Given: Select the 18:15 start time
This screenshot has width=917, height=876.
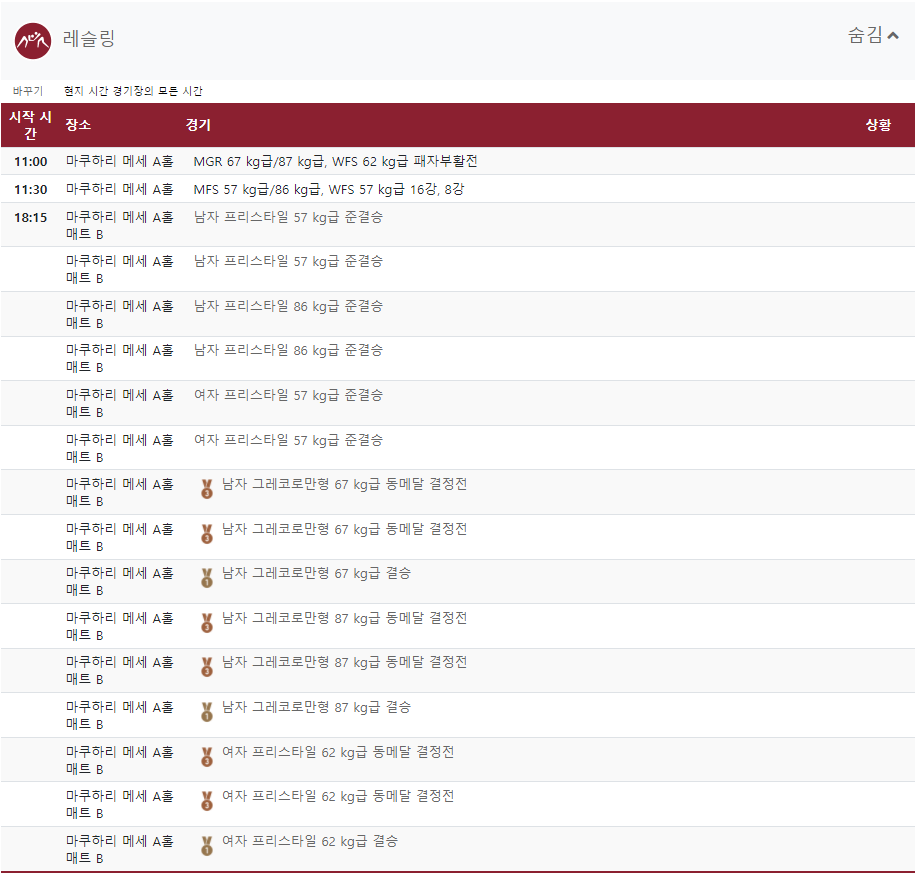Looking at the screenshot, I should pyautogui.click(x=30, y=218).
